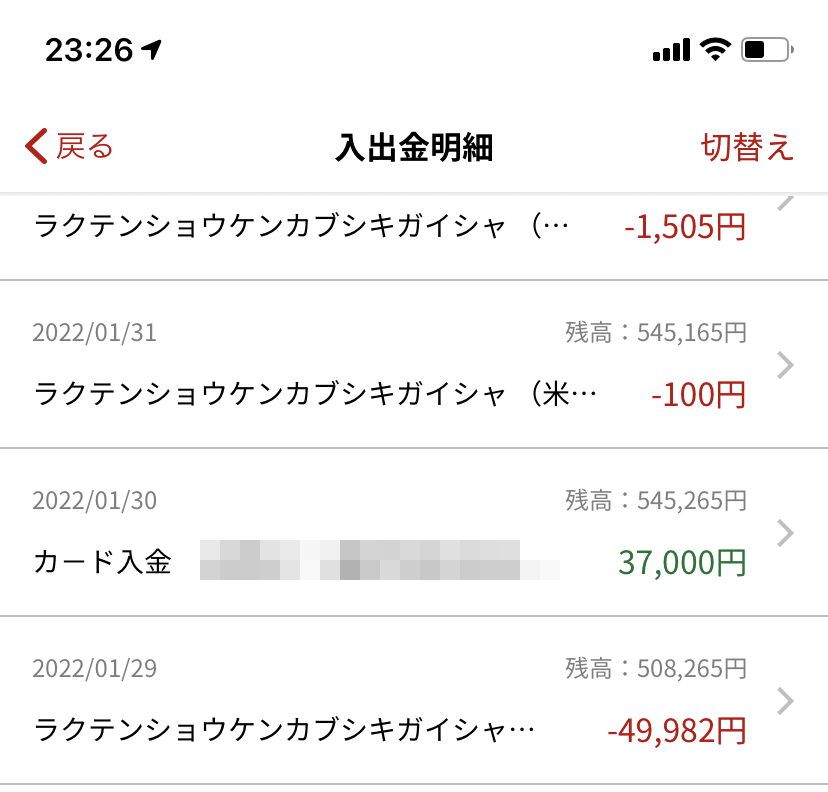Tap the battery status icon
The image size is (828, 792).
(766, 49)
